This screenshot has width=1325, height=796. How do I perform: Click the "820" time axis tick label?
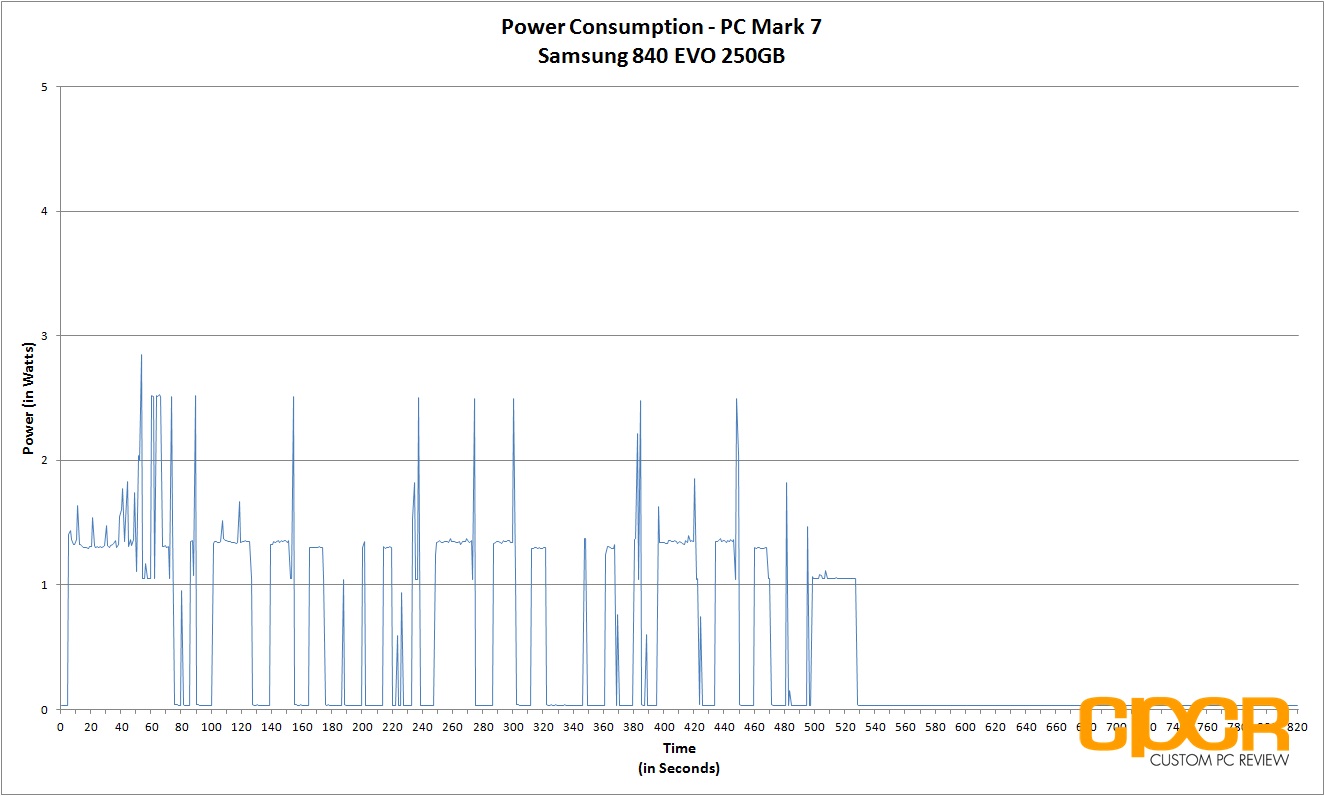1297,727
